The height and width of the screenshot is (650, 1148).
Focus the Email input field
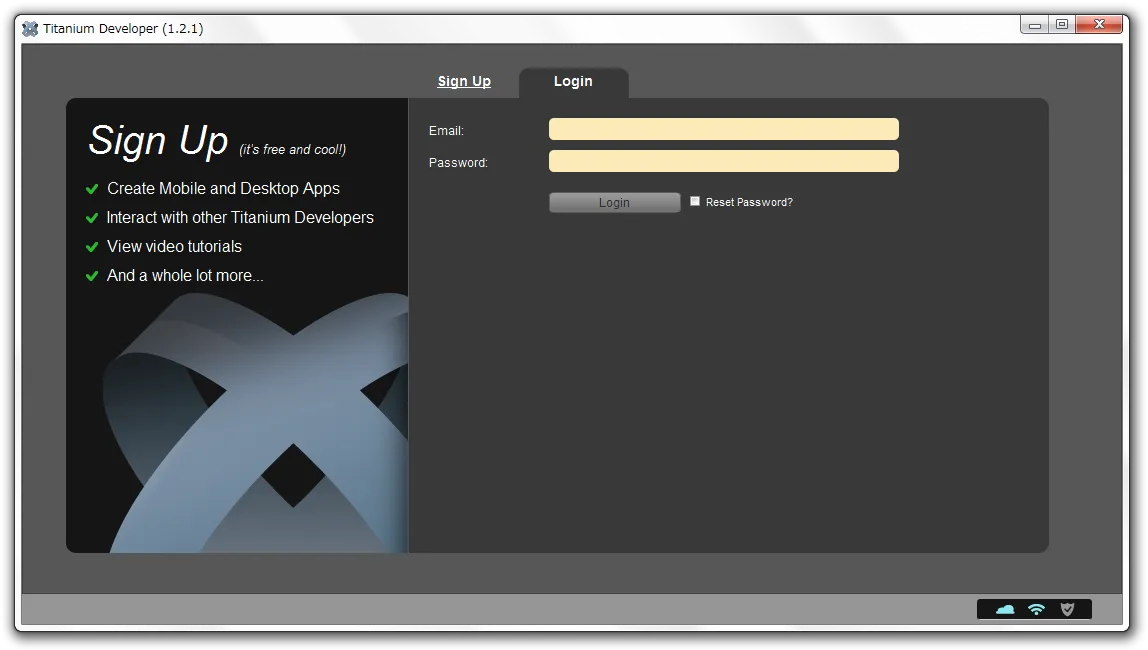pos(723,129)
